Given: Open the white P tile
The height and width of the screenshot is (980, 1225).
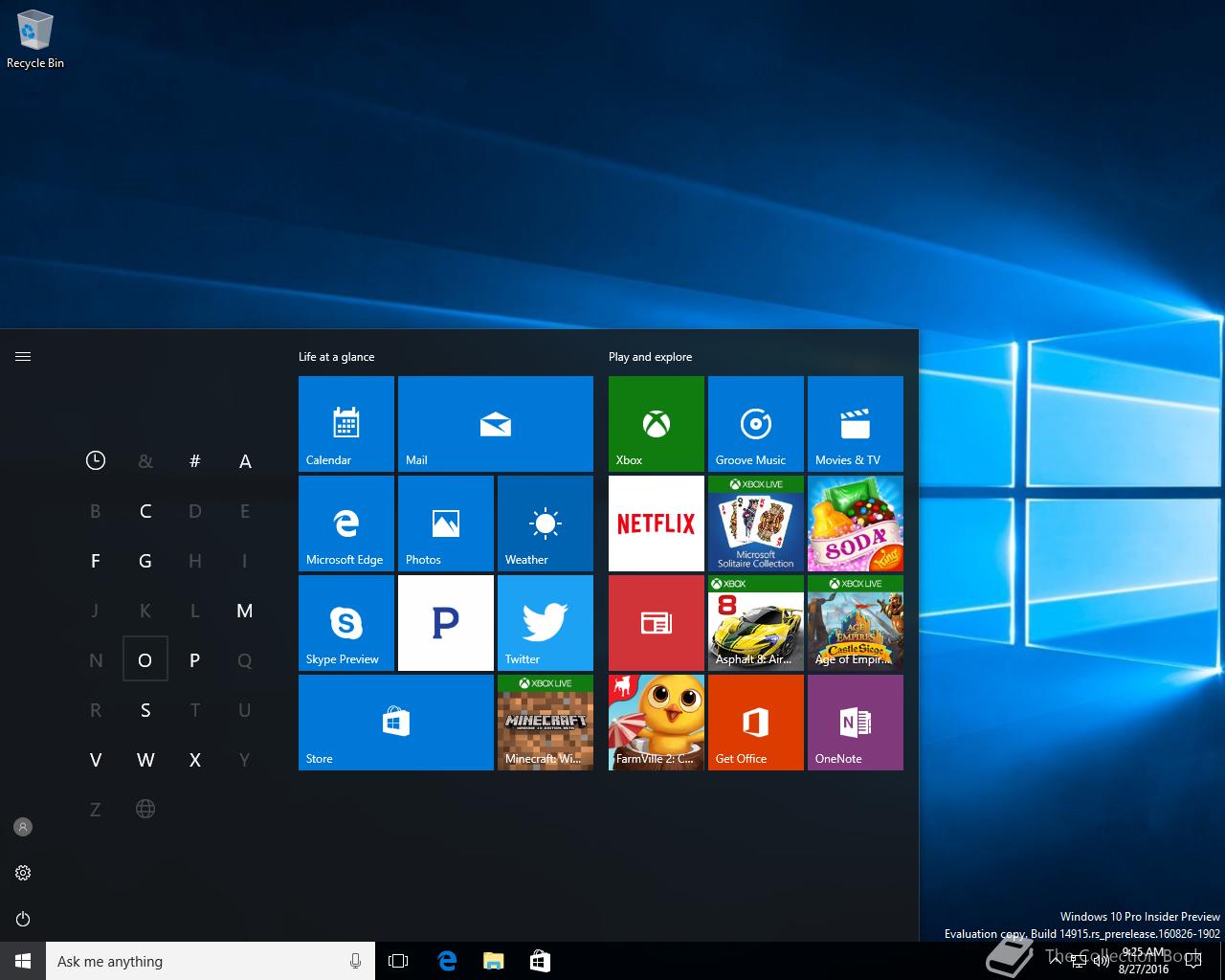Looking at the screenshot, I should [x=446, y=622].
